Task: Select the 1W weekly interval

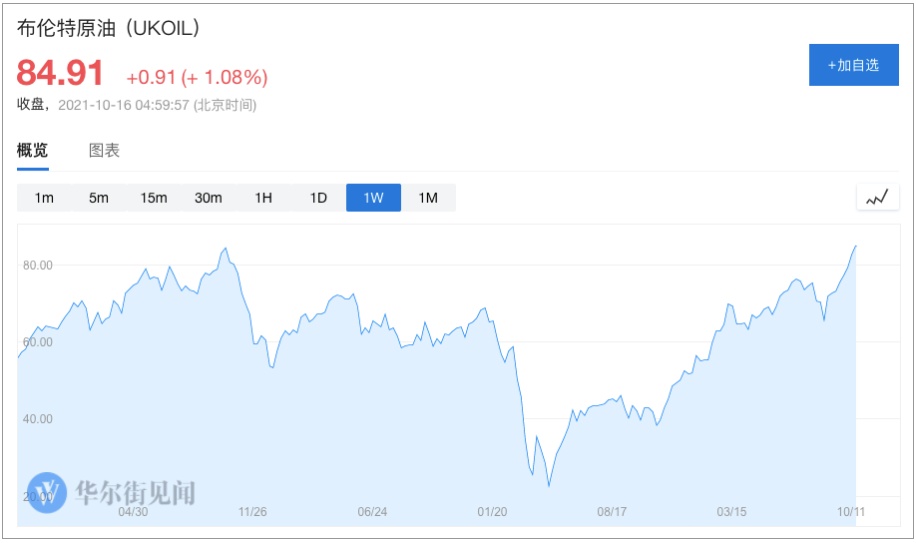Action: pos(373,198)
